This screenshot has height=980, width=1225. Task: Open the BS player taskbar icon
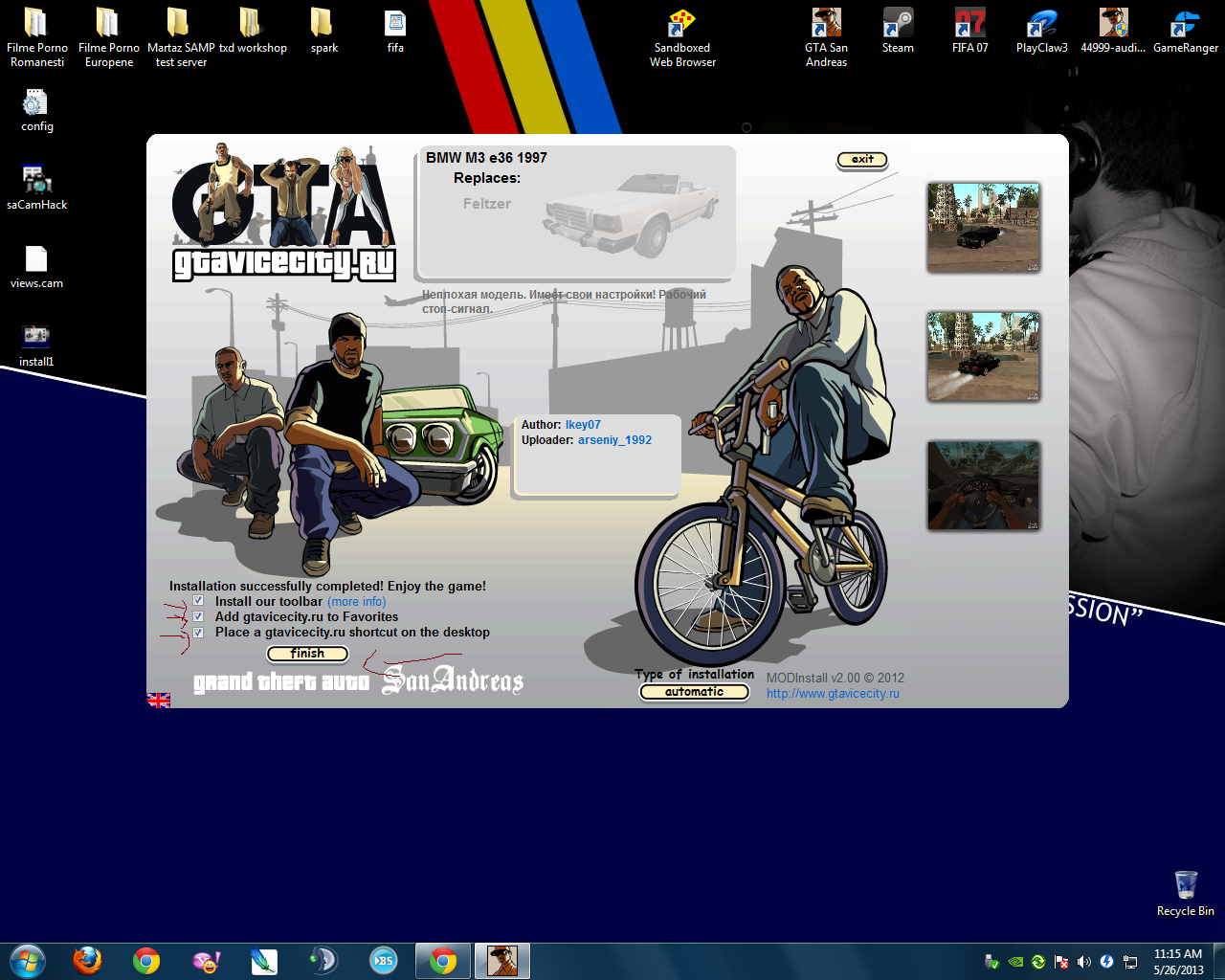[383, 961]
